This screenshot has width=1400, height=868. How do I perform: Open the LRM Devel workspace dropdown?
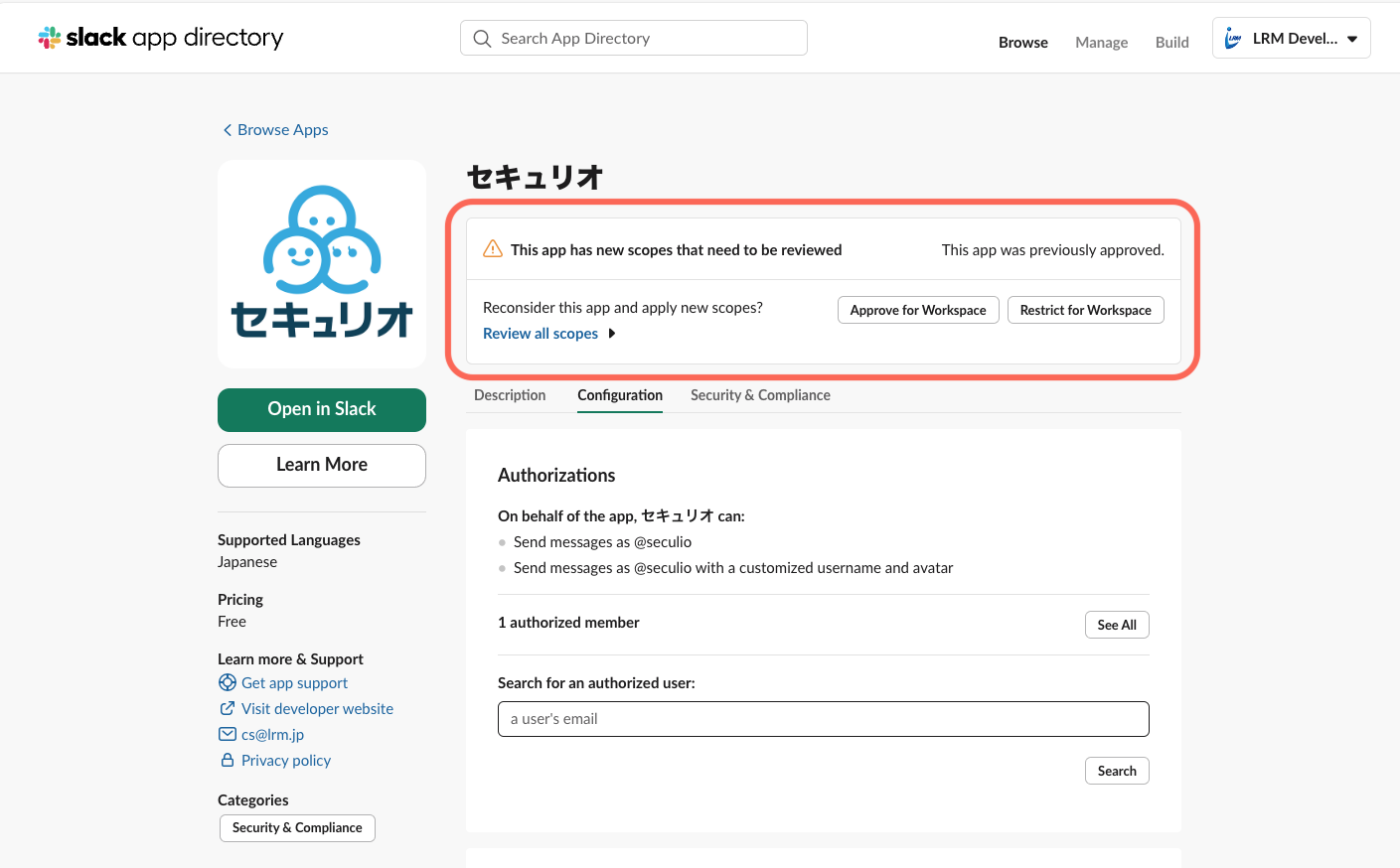(x=1292, y=38)
